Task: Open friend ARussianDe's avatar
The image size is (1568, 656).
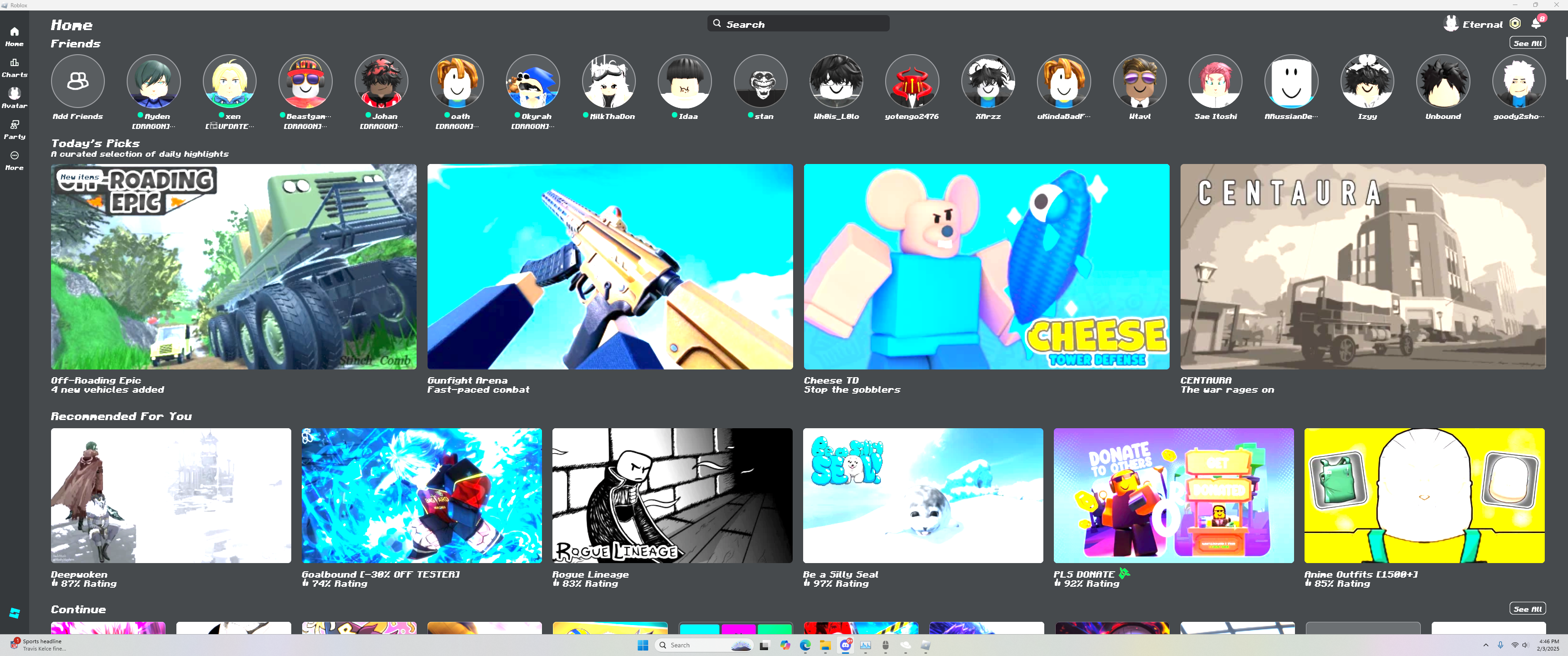Action: (1291, 81)
